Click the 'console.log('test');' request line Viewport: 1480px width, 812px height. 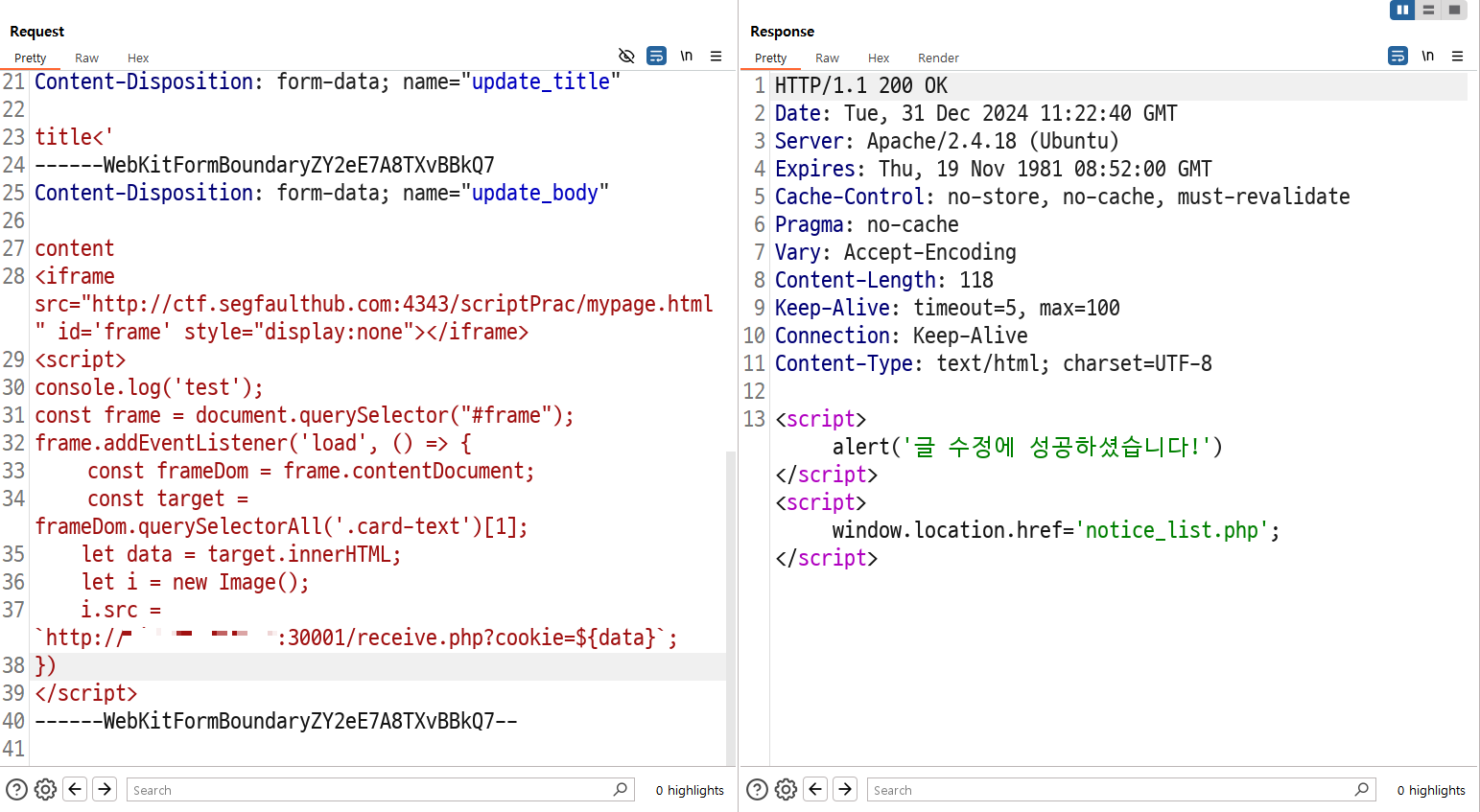pyautogui.click(x=149, y=387)
